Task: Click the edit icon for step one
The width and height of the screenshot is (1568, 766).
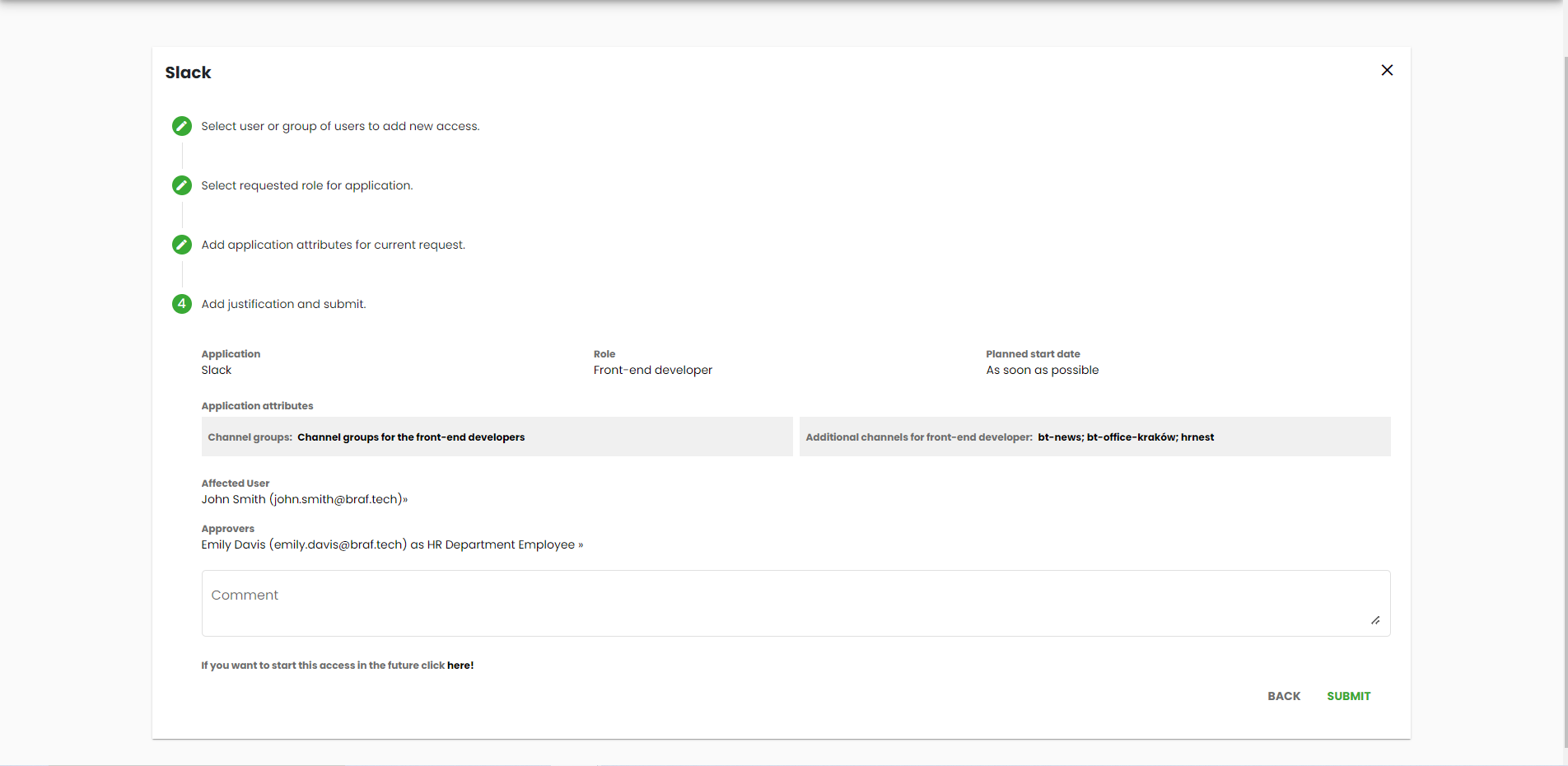Action: [182, 126]
